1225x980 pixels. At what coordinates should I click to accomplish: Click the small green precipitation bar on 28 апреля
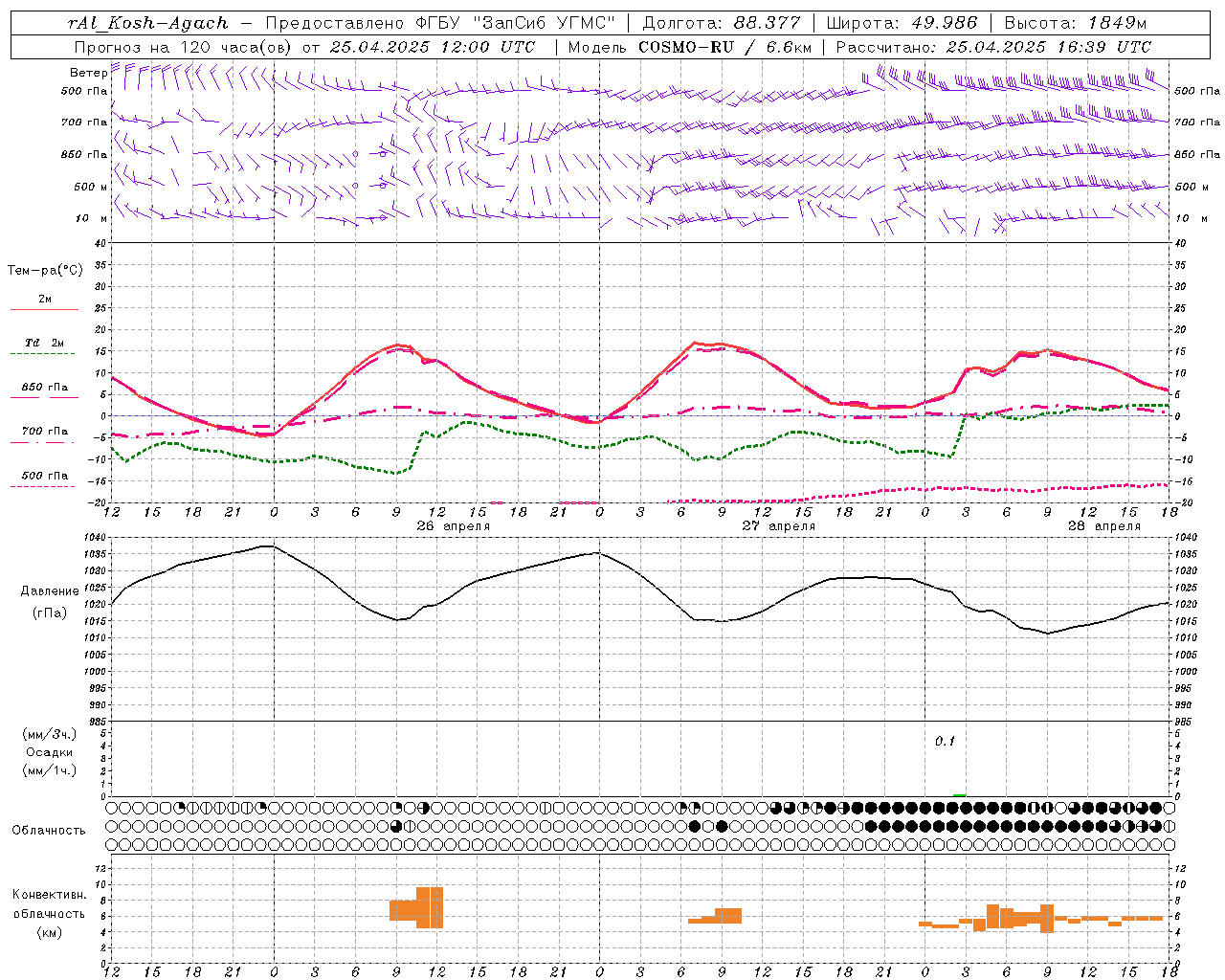pos(960,795)
